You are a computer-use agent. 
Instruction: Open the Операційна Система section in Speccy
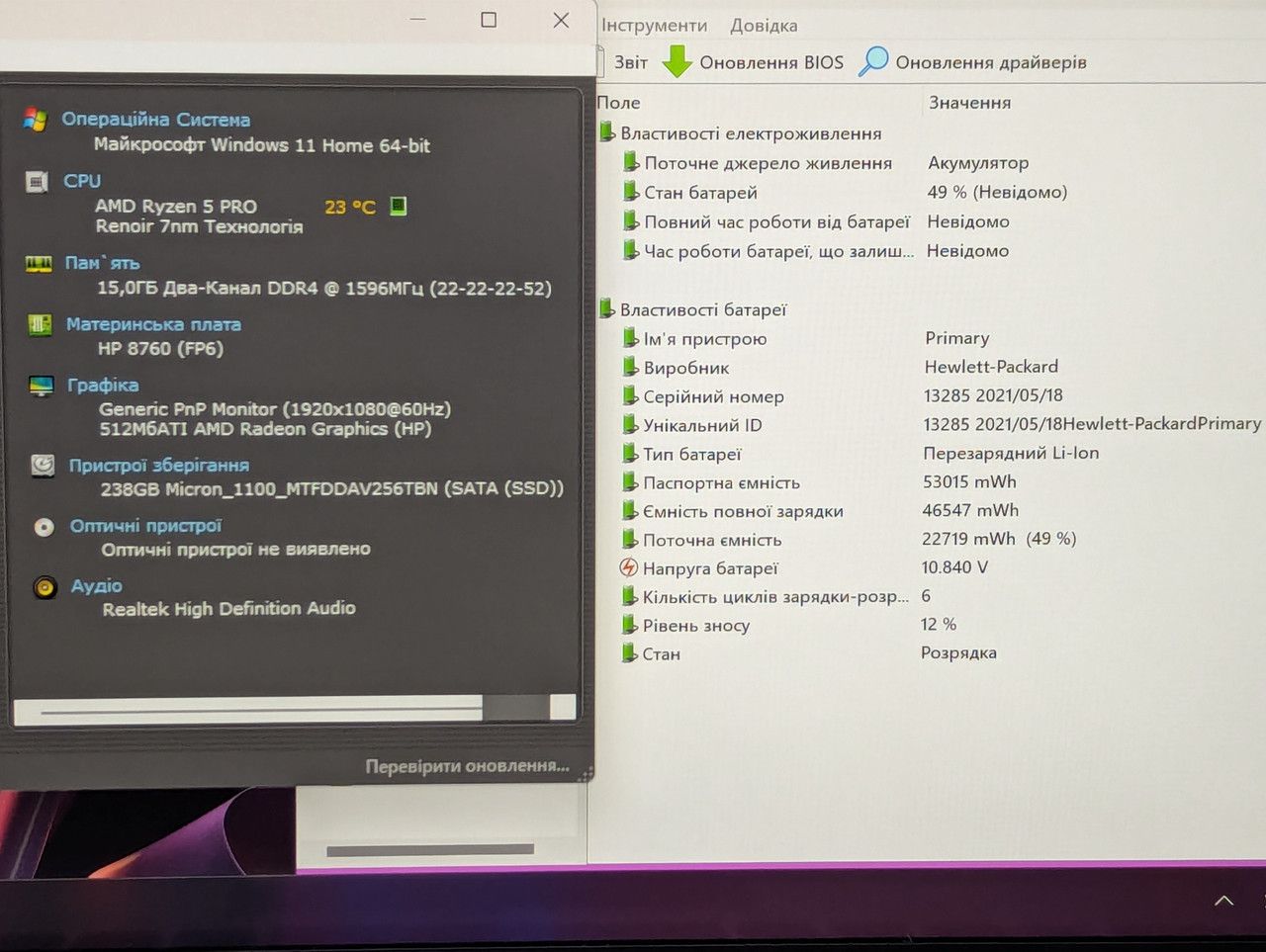pyautogui.click(x=156, y=120)
